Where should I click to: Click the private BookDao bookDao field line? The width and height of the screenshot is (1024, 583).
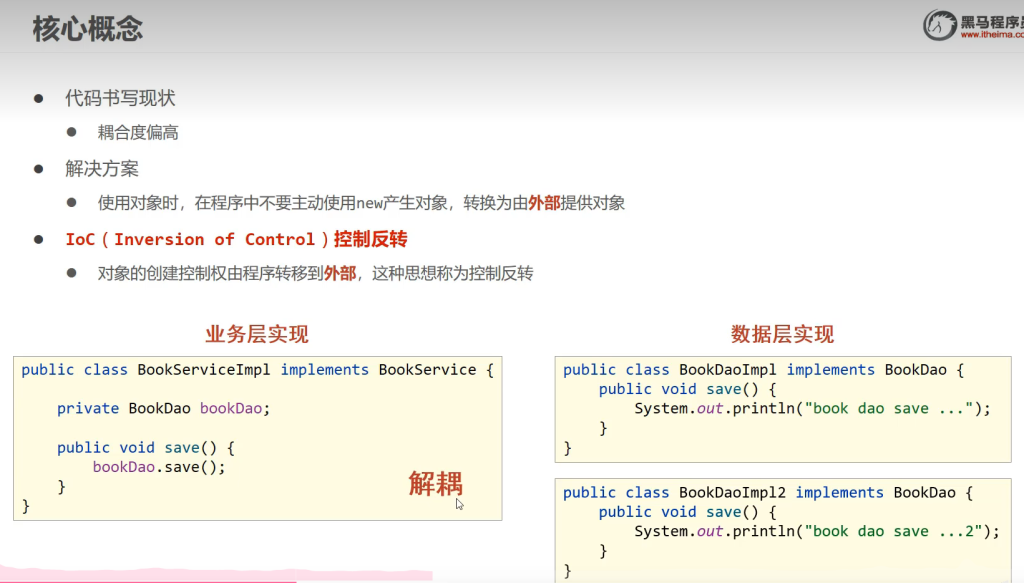[x=164, y=408]
